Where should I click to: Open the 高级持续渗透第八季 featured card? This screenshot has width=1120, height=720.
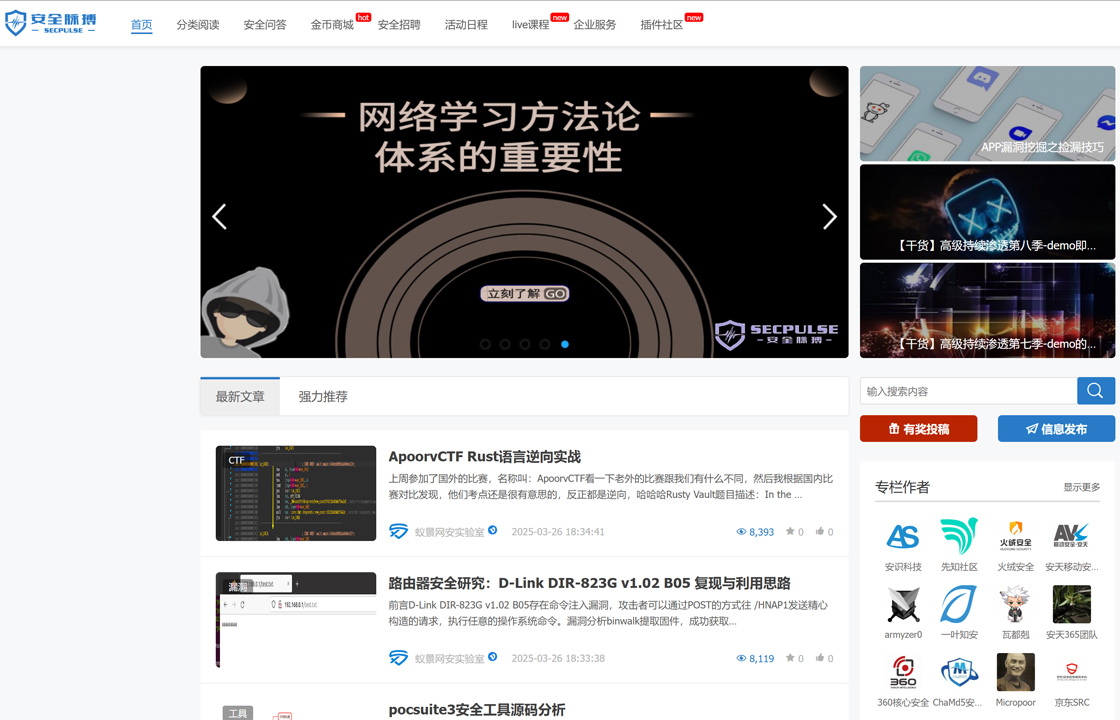(x=987, y=212)
